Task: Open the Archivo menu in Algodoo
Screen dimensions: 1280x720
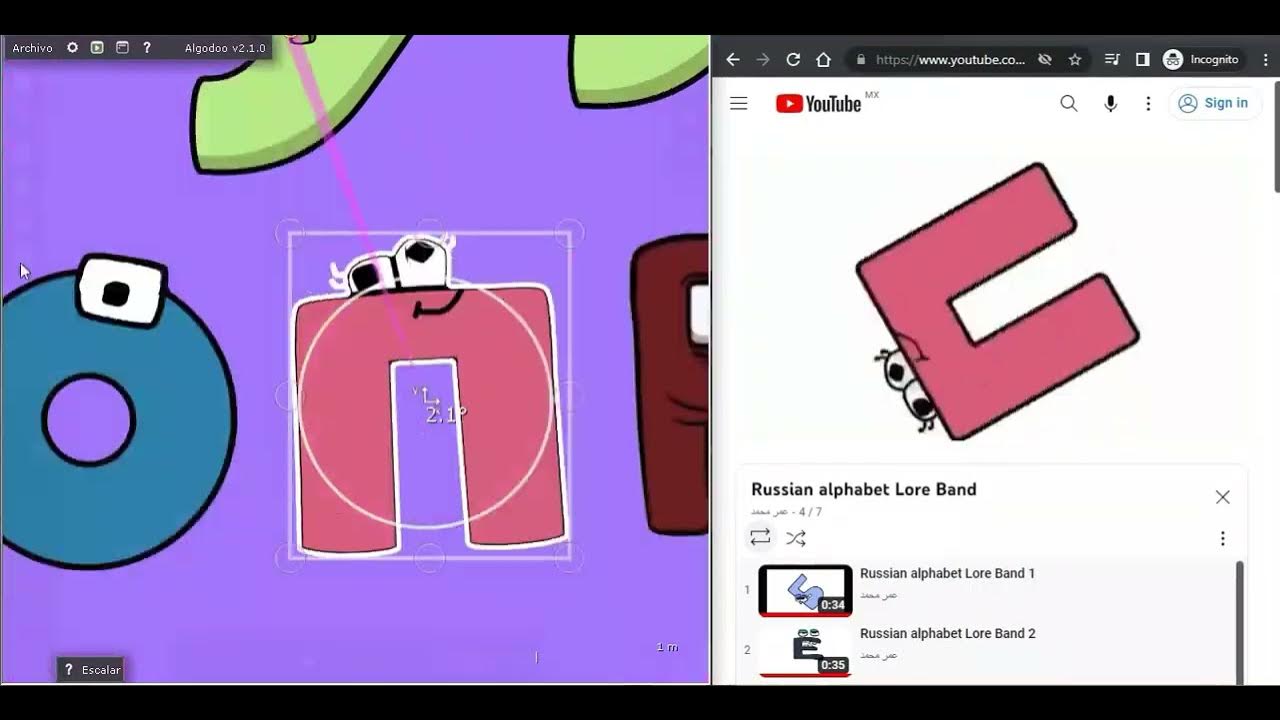Action: [x=32, y=48]
